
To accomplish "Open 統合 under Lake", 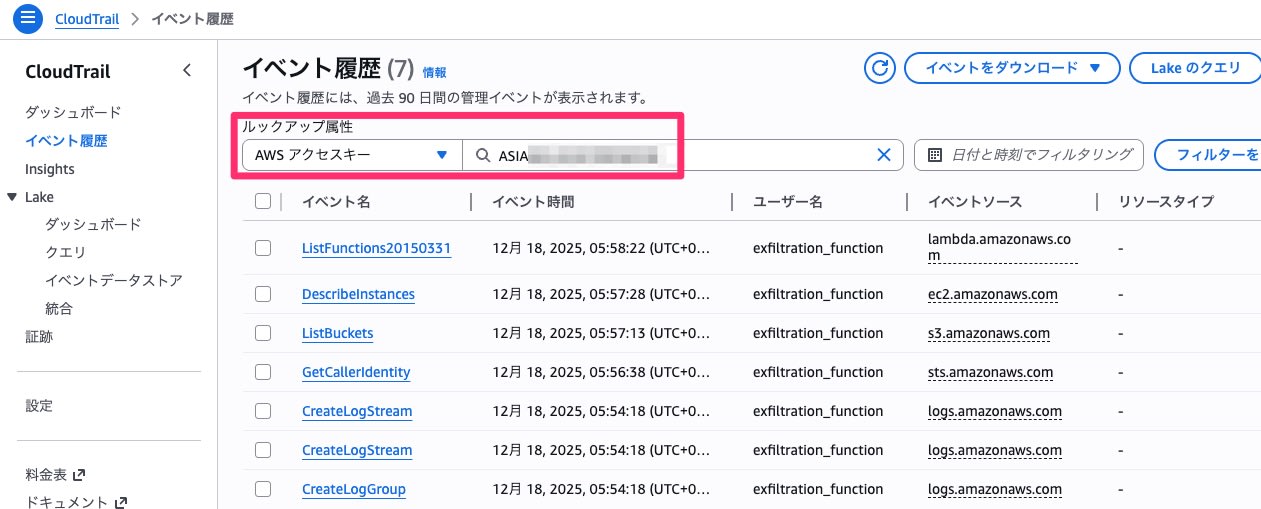I will pyautogui.click(x=59, y=308).
